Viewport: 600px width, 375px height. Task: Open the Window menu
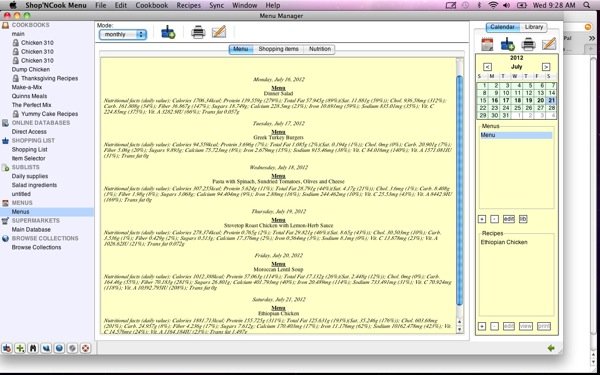pyautogui.click(x=245, y=5)
